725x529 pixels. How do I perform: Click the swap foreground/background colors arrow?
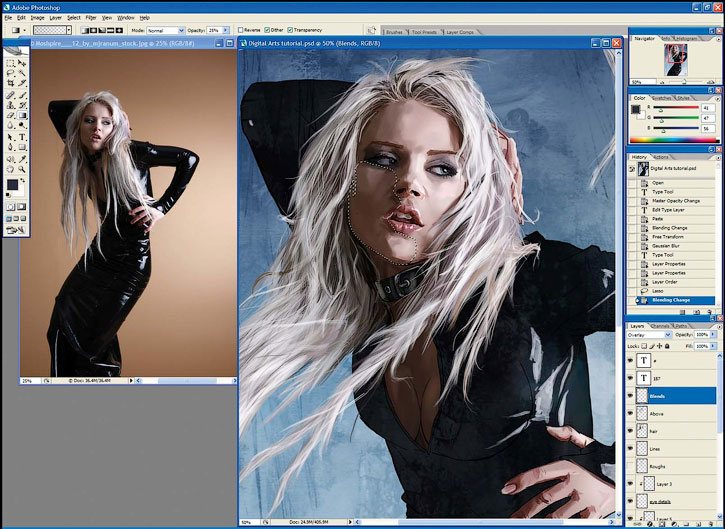(x=23, y=180)
